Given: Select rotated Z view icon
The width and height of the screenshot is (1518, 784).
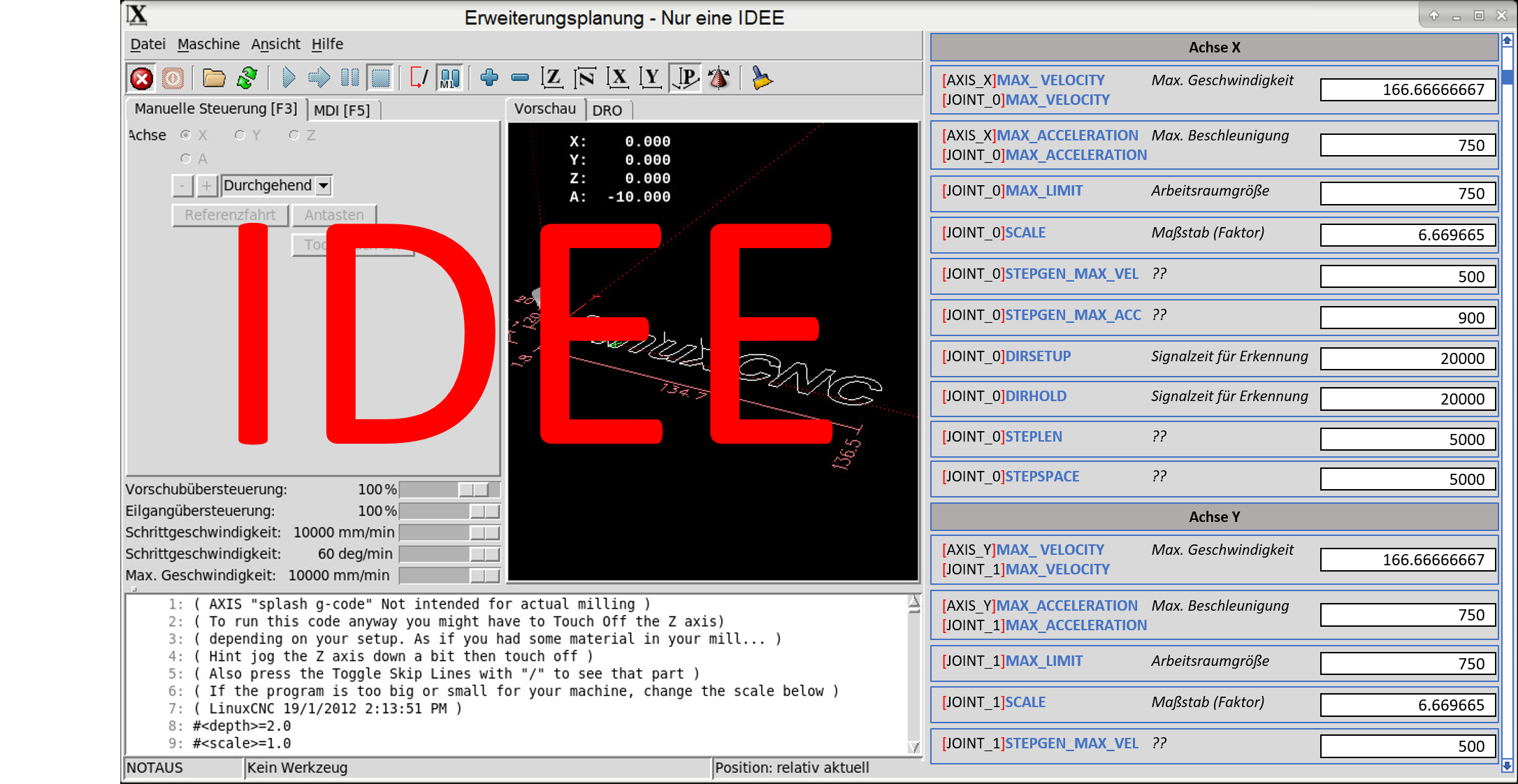Looking at the screenshot, I should click(585, 78).
